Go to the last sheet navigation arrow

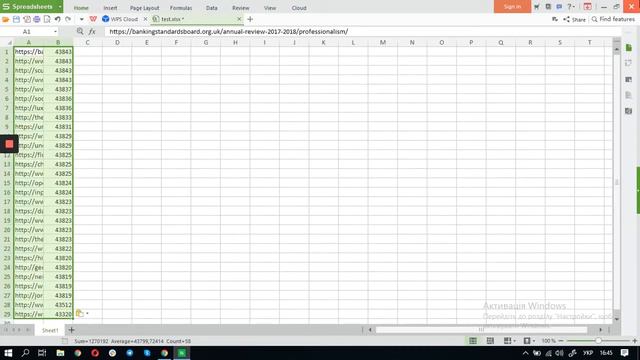(28, 330)
